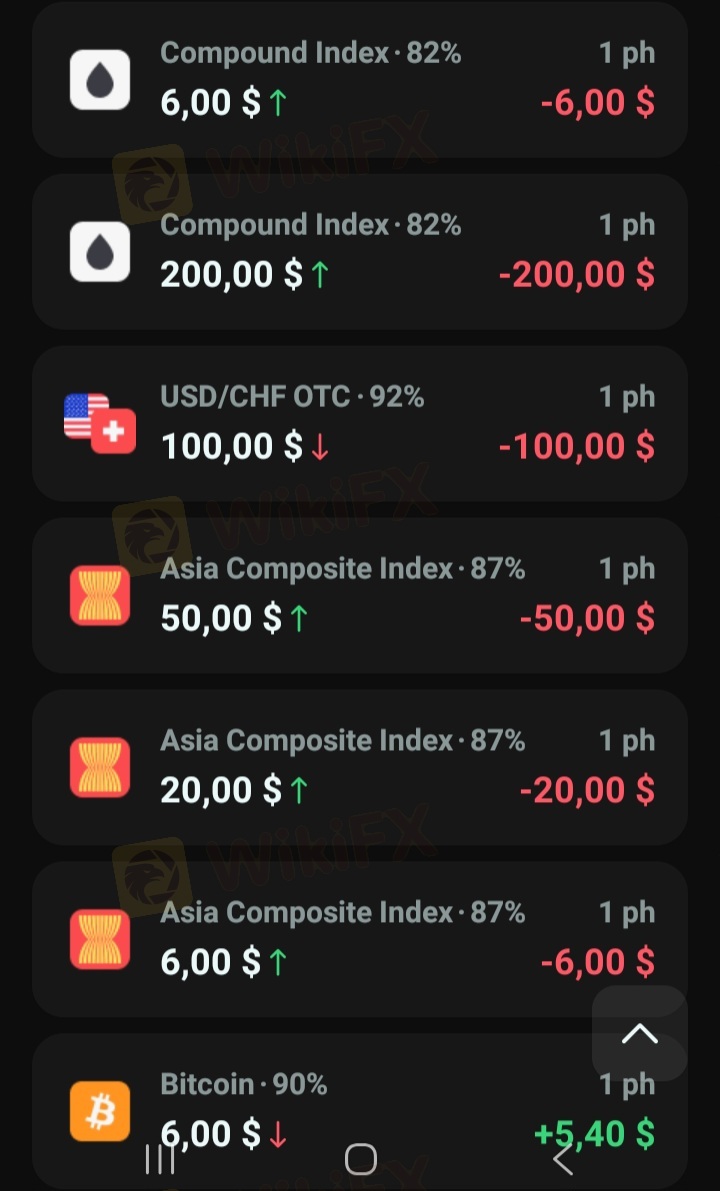Select the -200,00 $ loss amount
The width and height of the screenshot is (720, 1191).
tap(577, 274)
